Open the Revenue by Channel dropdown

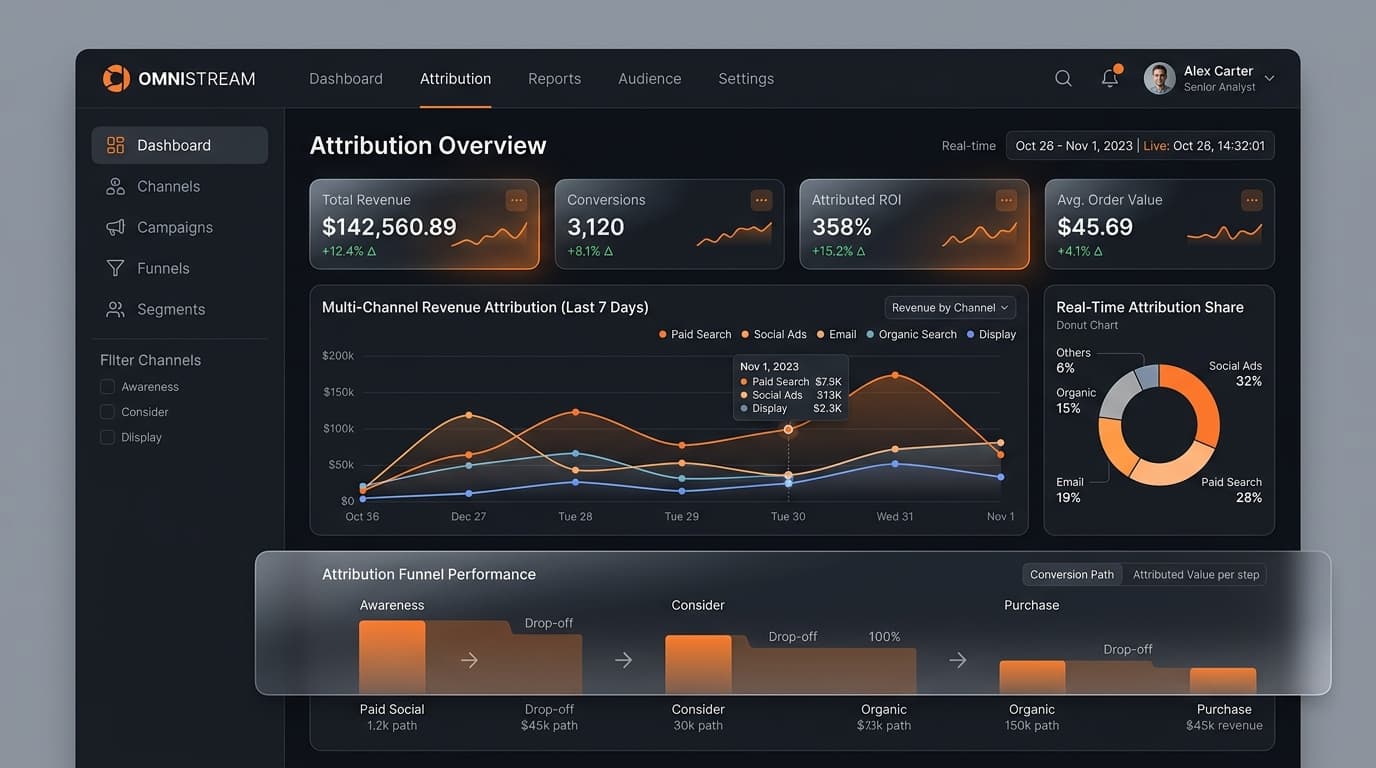click(950, 308)
